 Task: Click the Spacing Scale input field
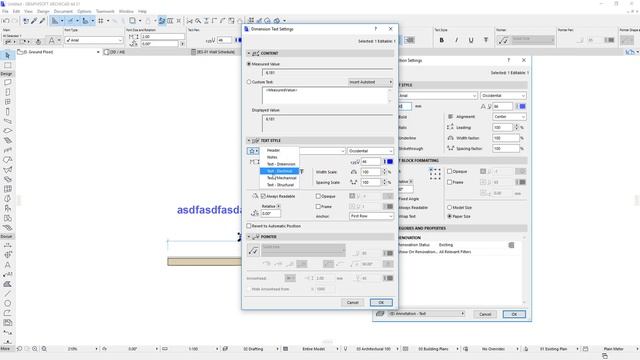click(371, 182)
